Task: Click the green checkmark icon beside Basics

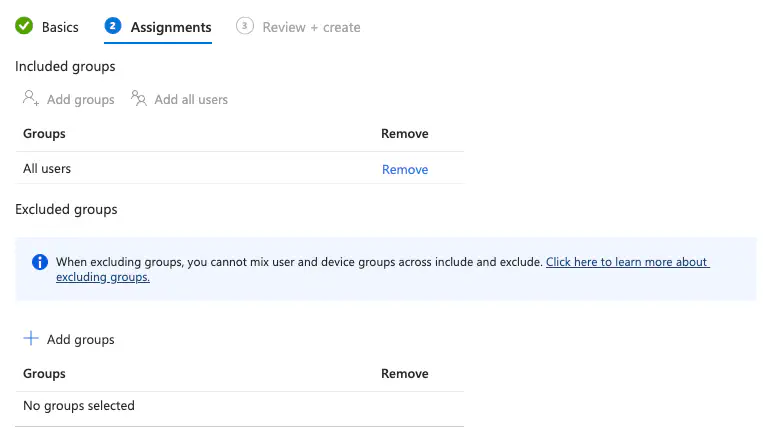Action: pos(24,26)
